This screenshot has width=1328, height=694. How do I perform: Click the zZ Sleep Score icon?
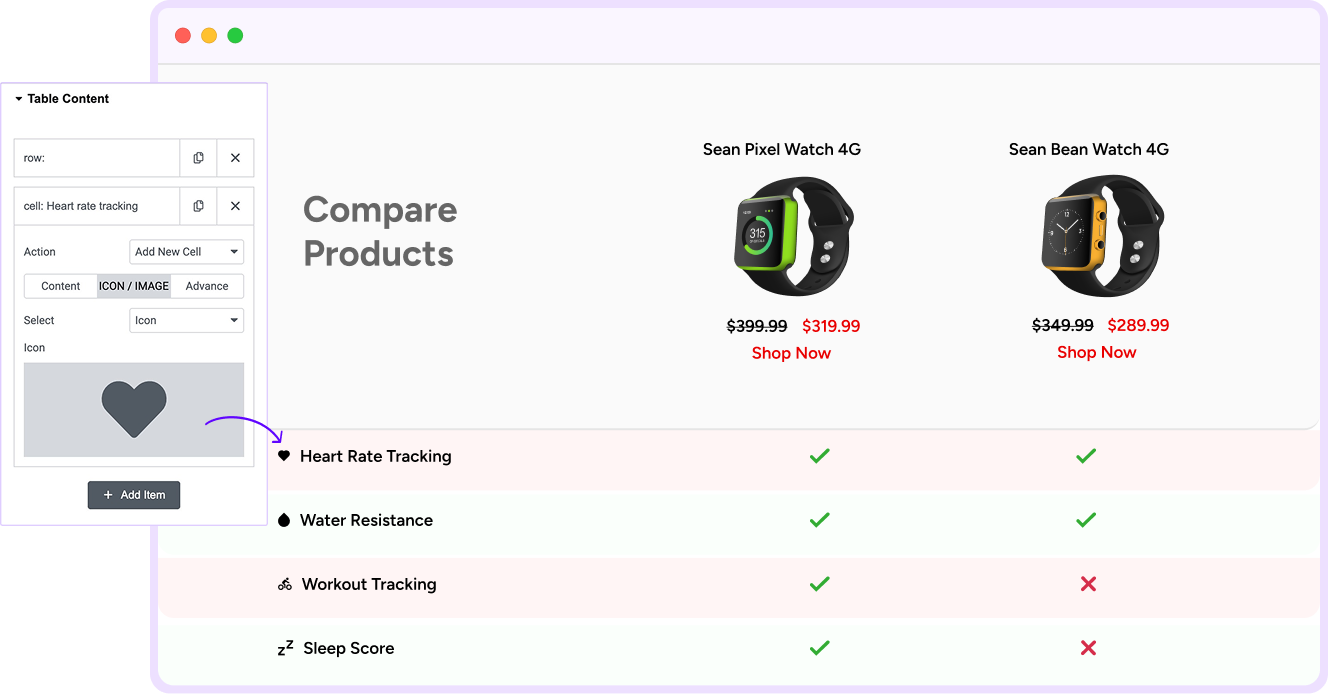pyautogui.click(x=285, y=648)
